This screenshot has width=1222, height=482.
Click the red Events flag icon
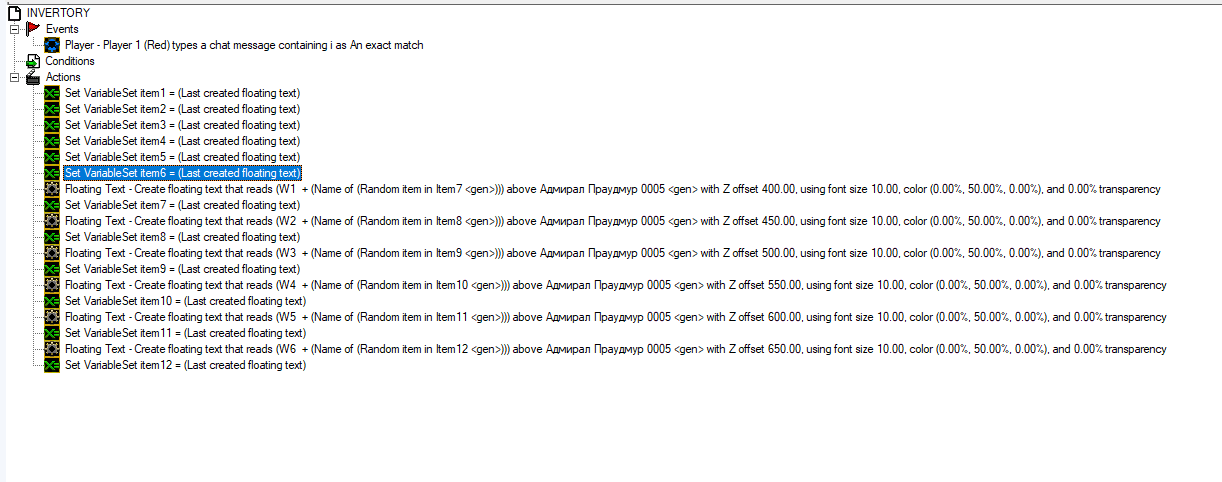(x=33, y=29)
